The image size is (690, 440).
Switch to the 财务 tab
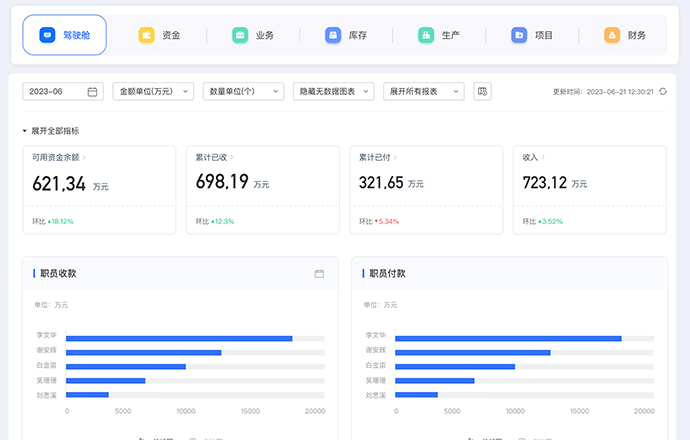click(x=636, y=35)
